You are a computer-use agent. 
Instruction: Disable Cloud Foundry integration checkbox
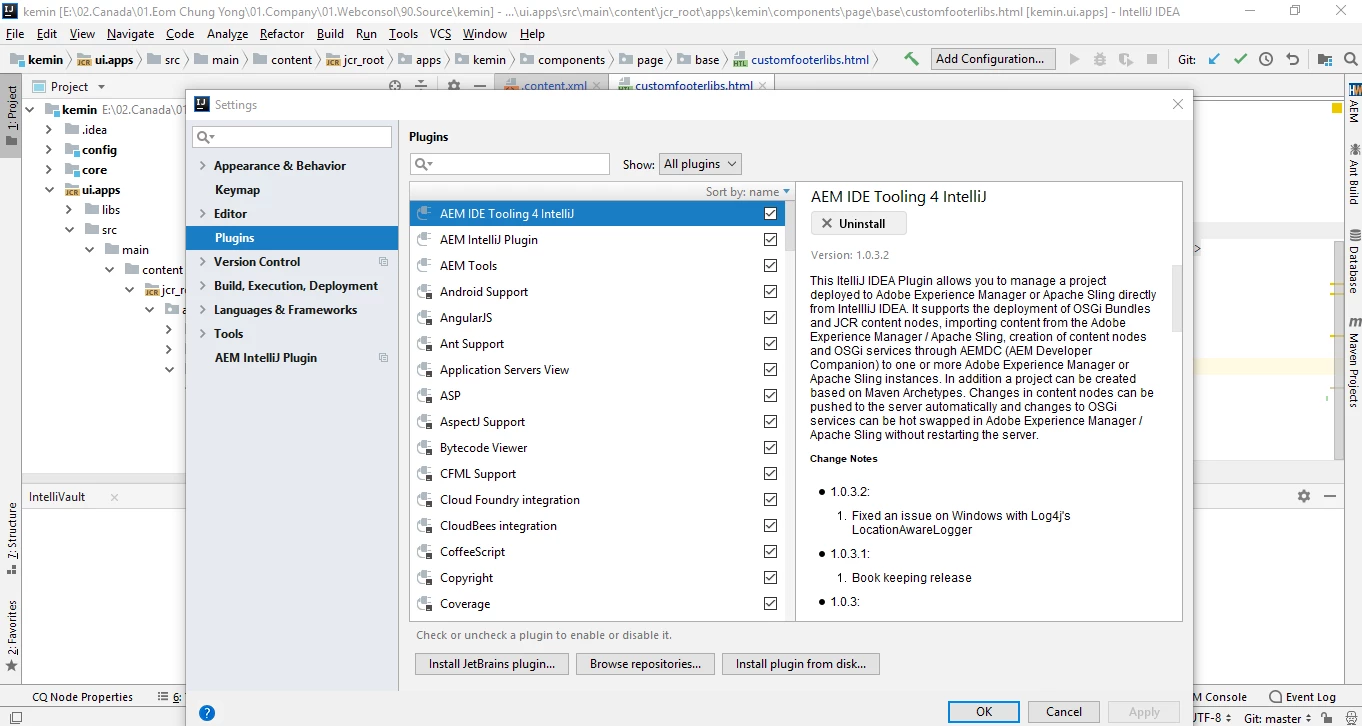770,500
